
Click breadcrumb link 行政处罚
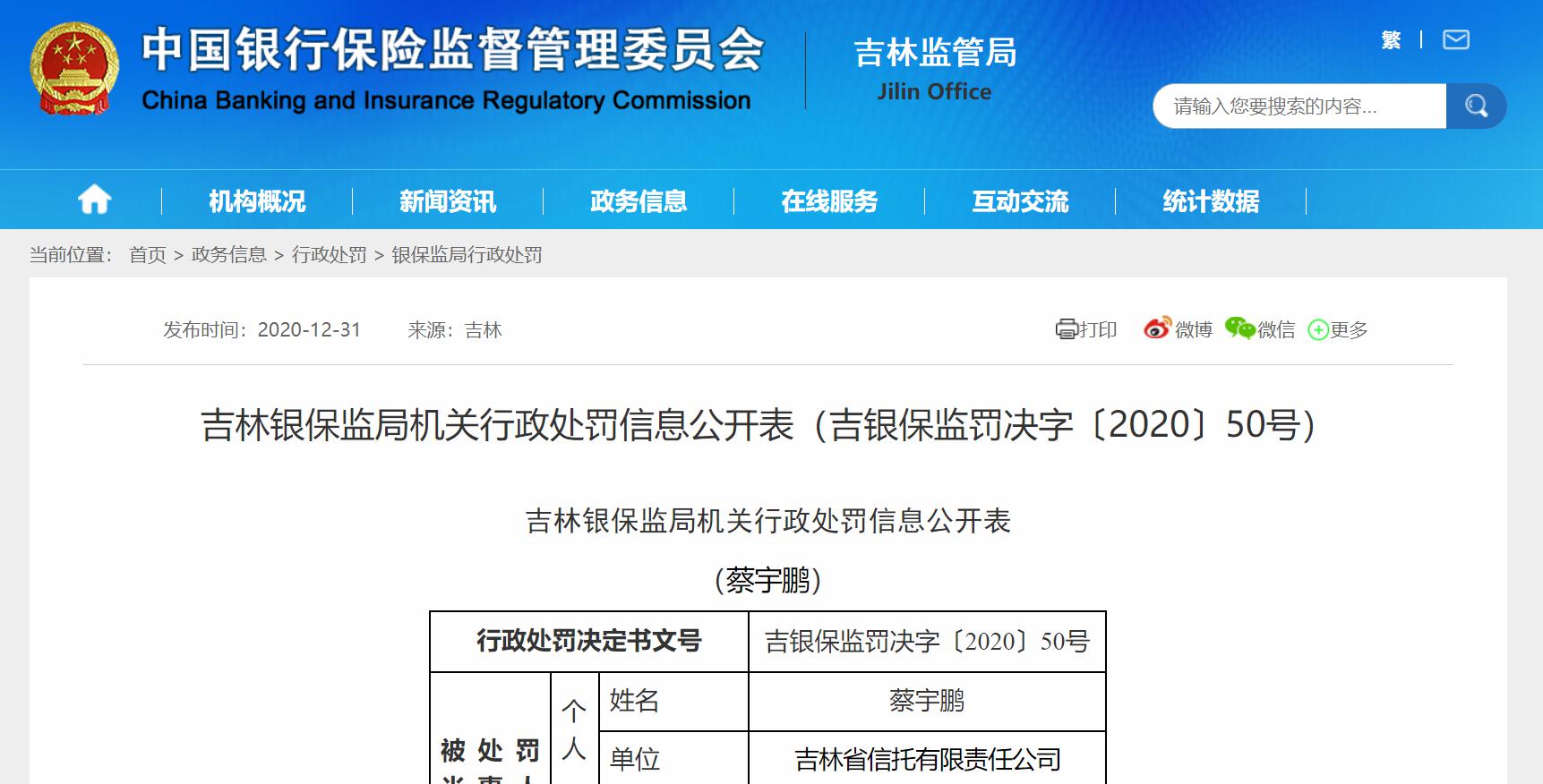point(330,255)
